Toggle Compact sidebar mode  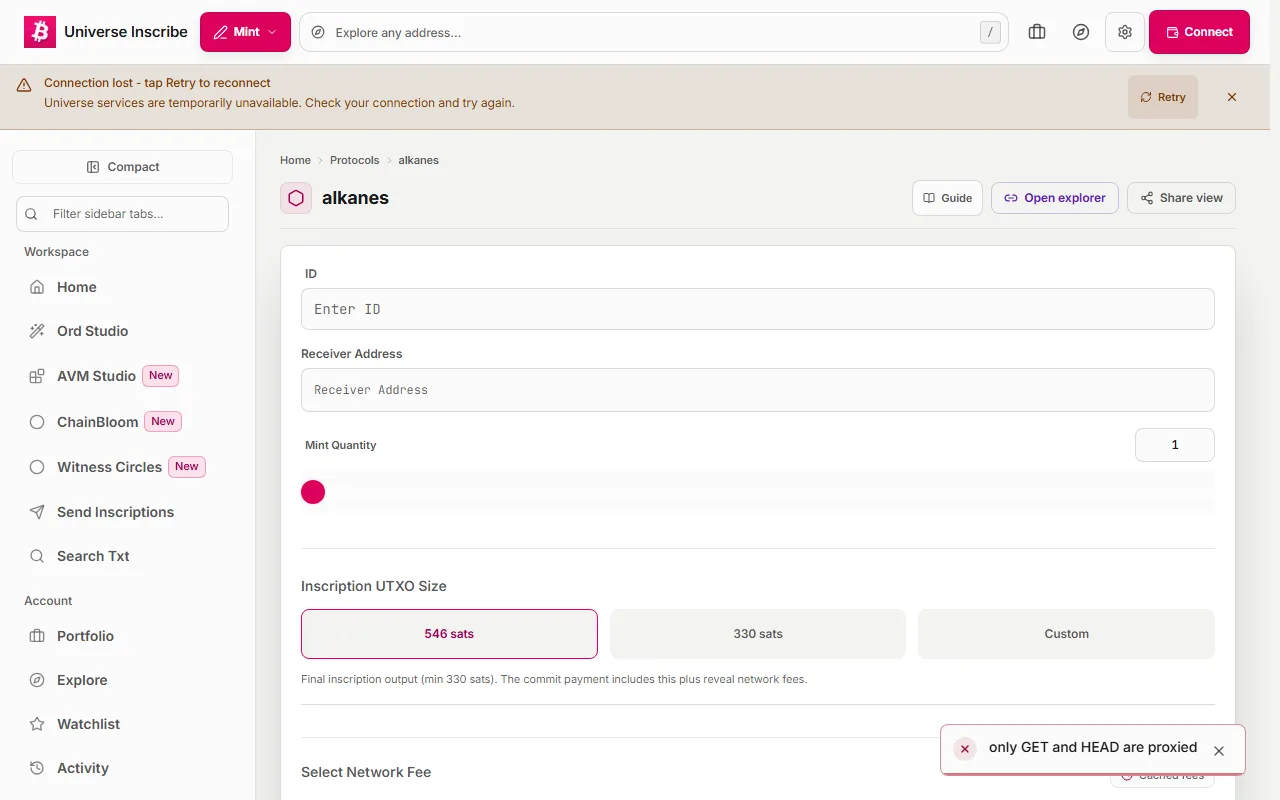[122, 167]
